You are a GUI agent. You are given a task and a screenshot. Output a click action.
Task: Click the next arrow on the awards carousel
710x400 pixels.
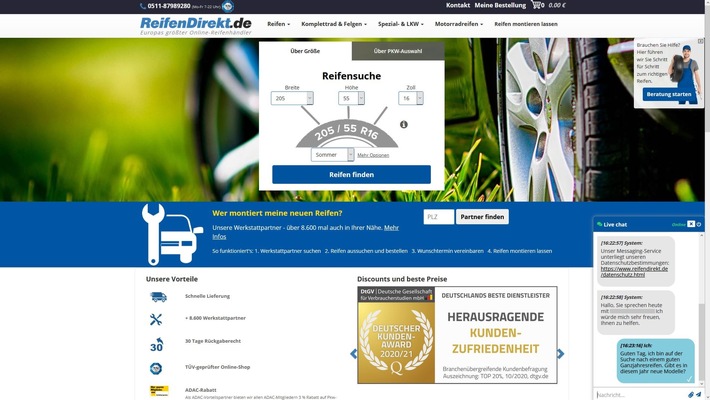[561, 354]
